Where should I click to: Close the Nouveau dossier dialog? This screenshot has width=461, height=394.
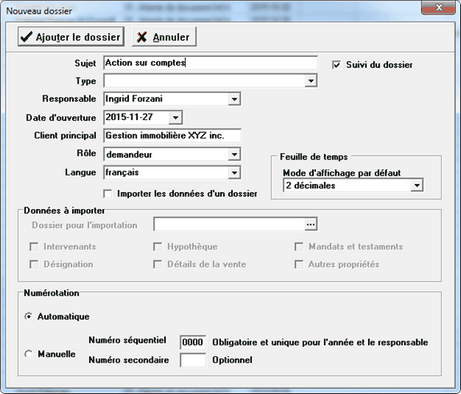(438, 8)
